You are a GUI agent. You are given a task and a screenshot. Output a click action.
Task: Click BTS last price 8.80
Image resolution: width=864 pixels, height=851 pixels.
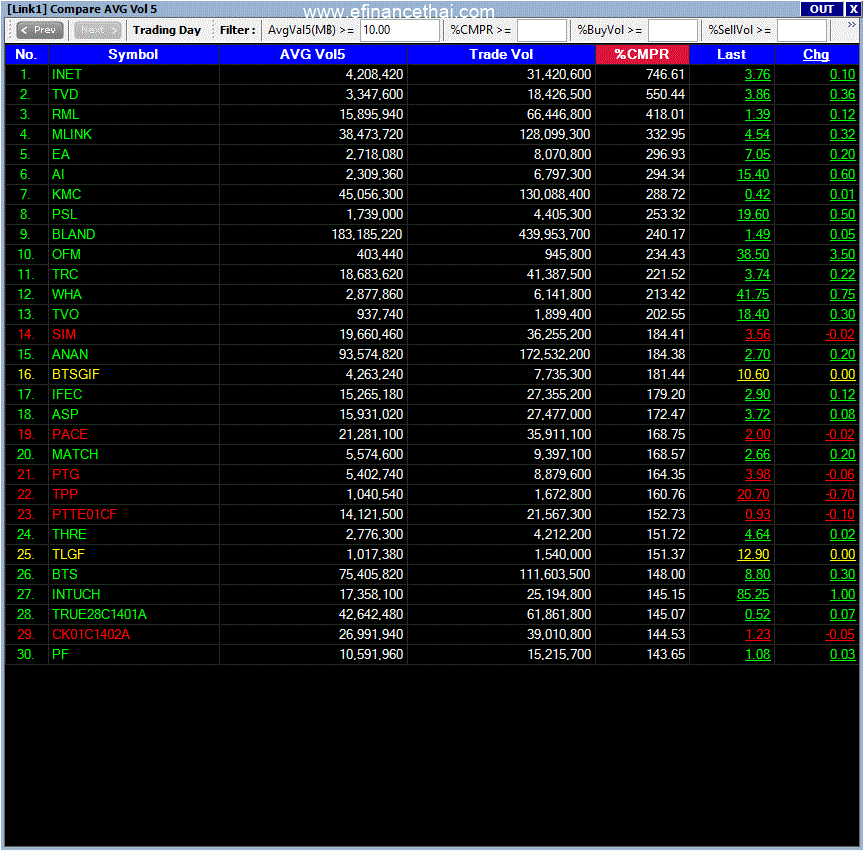click(x=758, y=574)
